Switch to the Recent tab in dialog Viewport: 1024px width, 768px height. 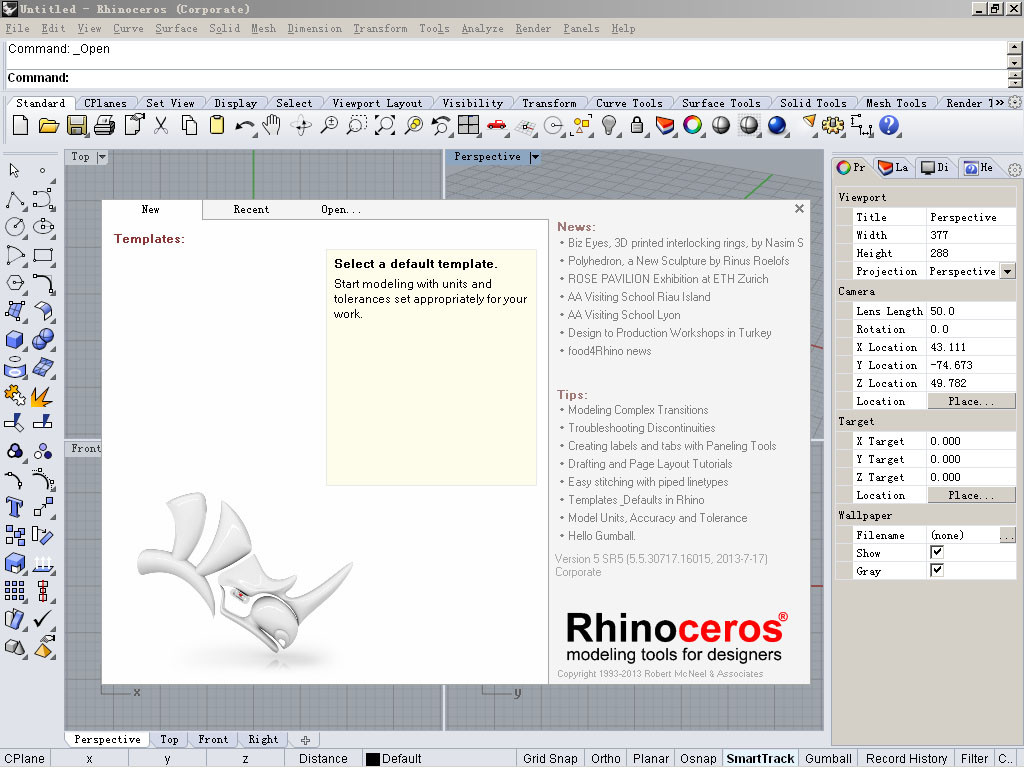pyautogui.click(x=251, y=210)
